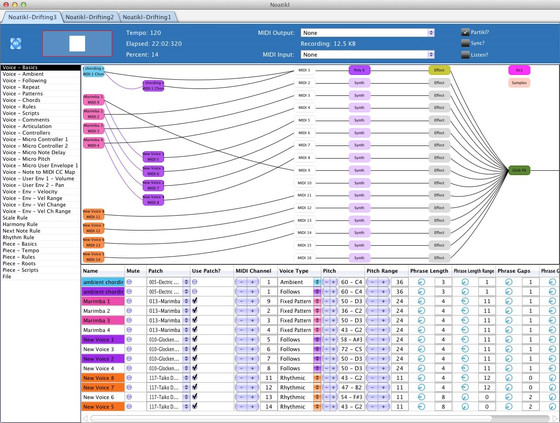
Task: Click the horizontal scrollbar below the voice table
Action: point(320,418)
